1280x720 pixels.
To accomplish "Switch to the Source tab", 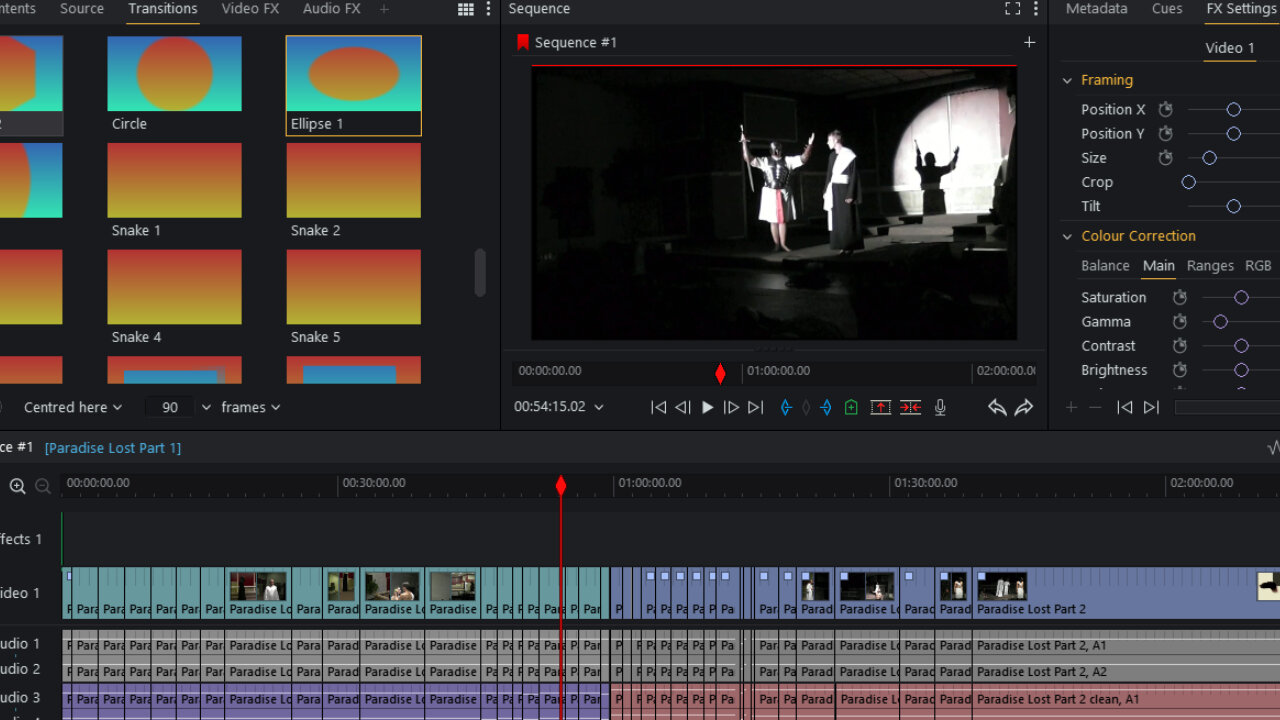I will coord(82,9).
